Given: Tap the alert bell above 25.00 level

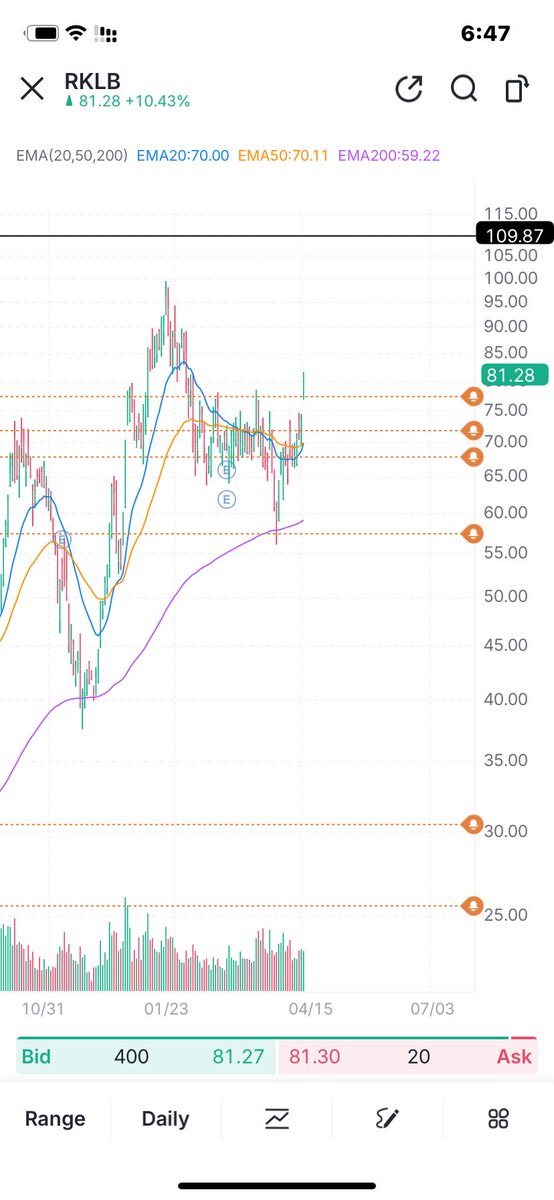Looking at the screenshot, I should tap(472, 906).
